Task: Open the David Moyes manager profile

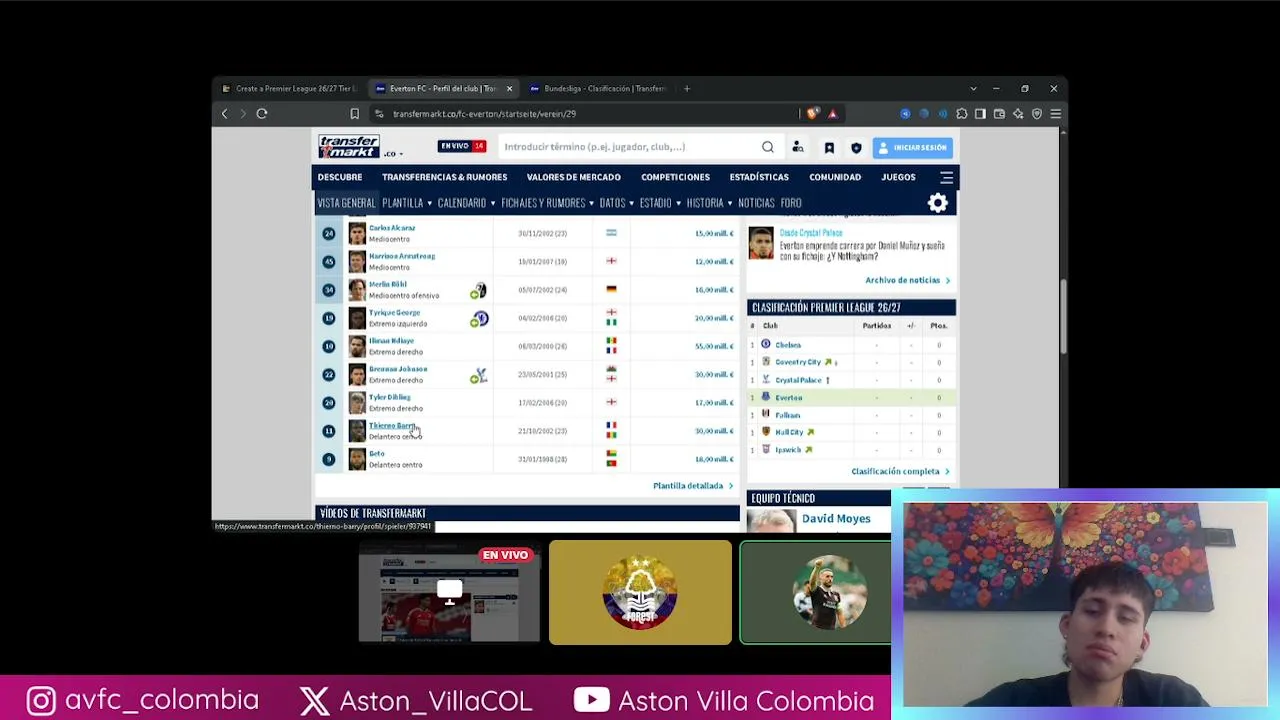Action: (x=836, y=519)
